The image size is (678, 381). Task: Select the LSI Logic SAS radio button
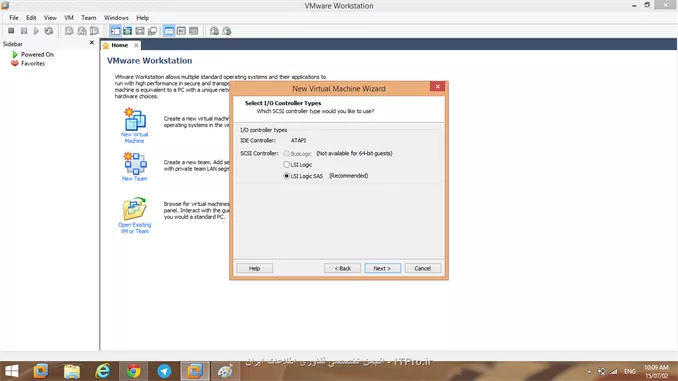coord(286,176)
